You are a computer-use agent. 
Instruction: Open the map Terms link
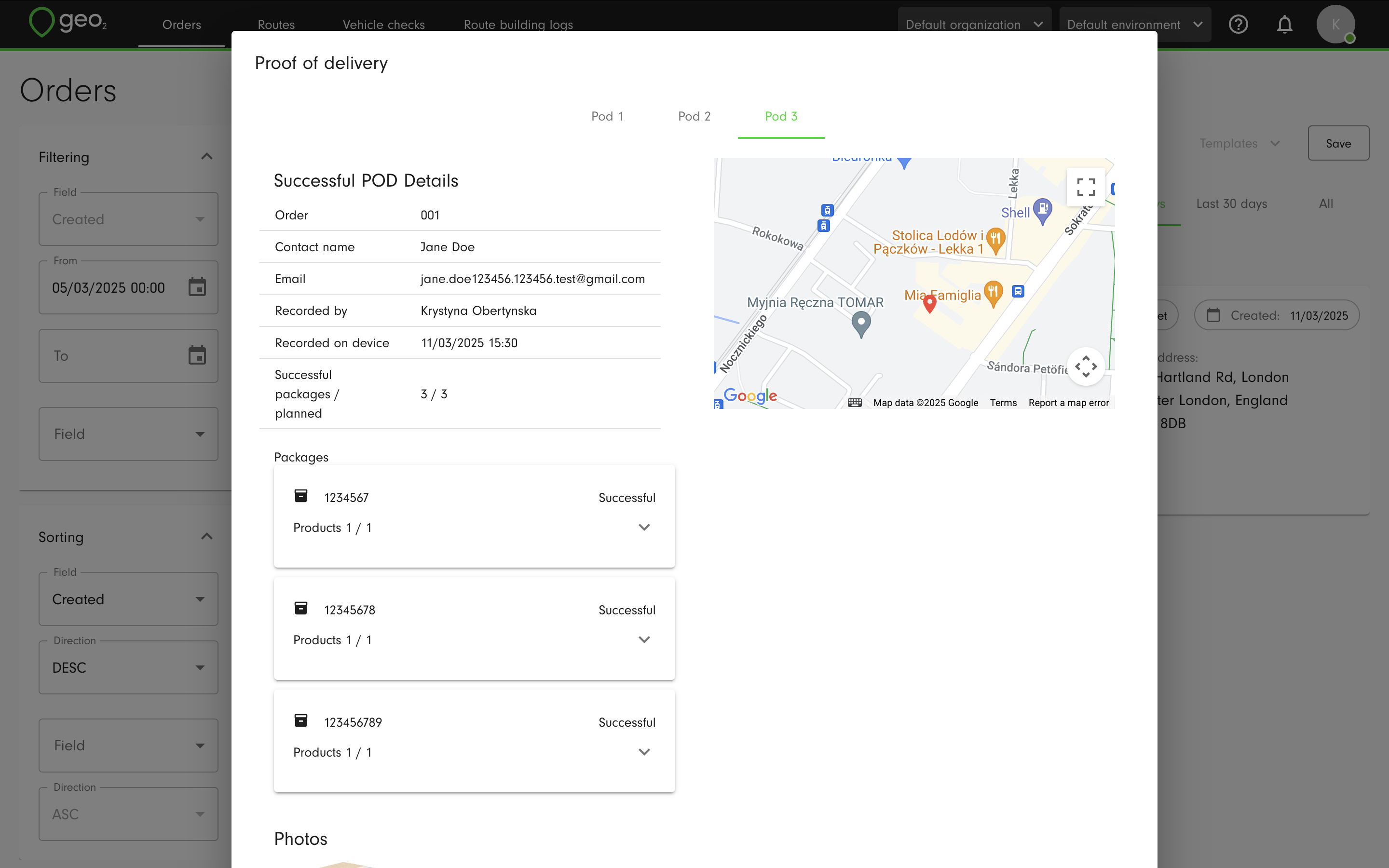1003,403
